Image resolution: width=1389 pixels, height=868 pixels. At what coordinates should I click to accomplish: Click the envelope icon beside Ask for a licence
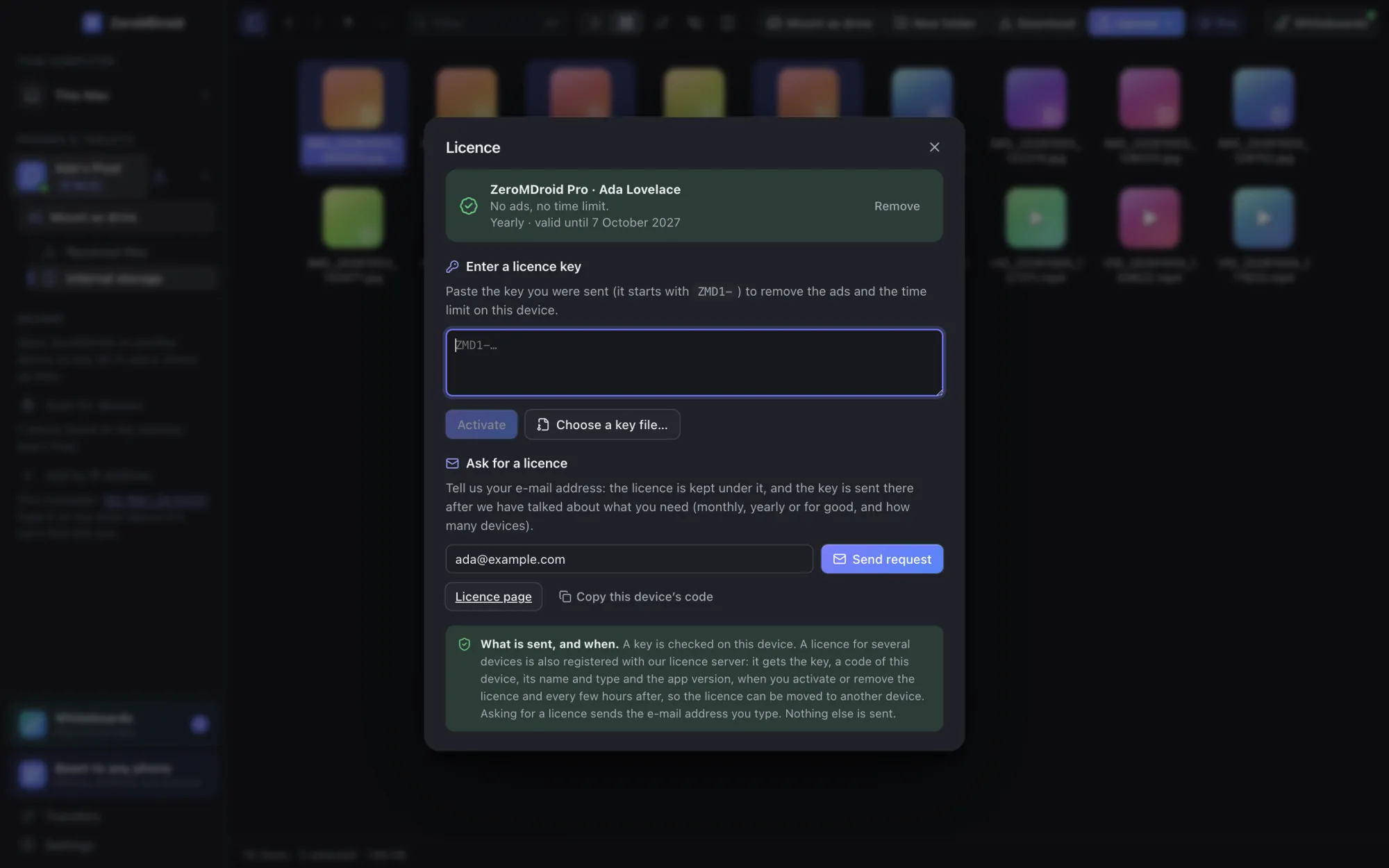click(x=452, y=463)
